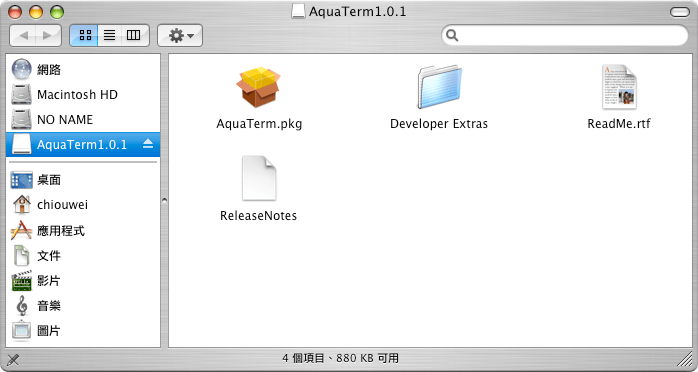Switch to list view
This screenshot has width=698, height=372.
(110, 36)
